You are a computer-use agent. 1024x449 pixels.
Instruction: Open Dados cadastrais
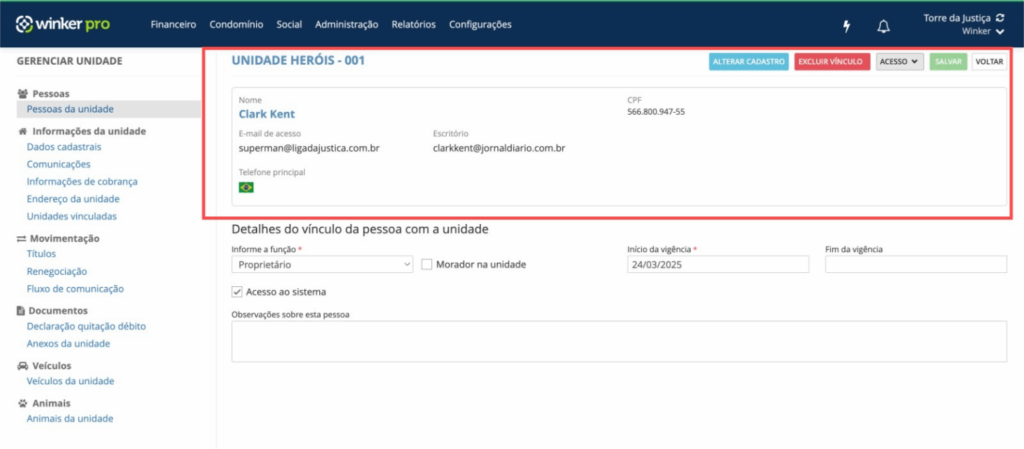[64, 147]
